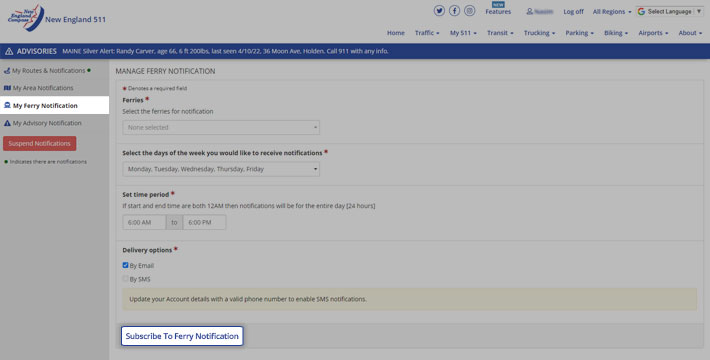
Task: Click the ferry icon beside My Ferry Notification
Action: point(7,106)
